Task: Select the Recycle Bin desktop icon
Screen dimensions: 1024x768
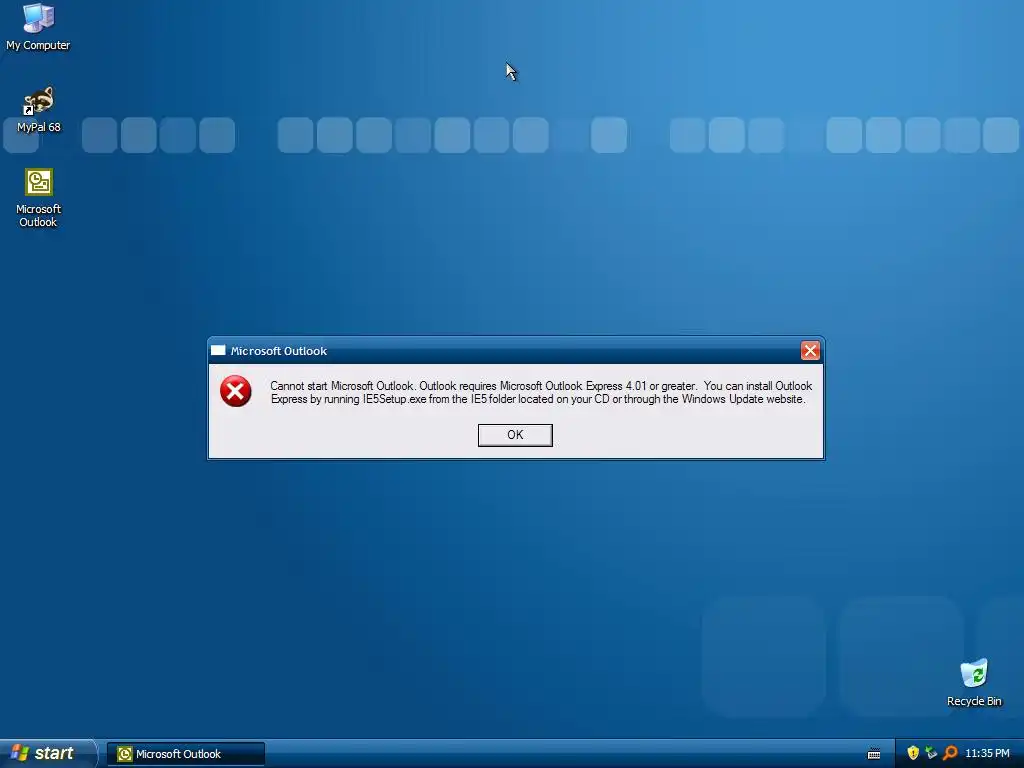Action: tap(974, 683)
